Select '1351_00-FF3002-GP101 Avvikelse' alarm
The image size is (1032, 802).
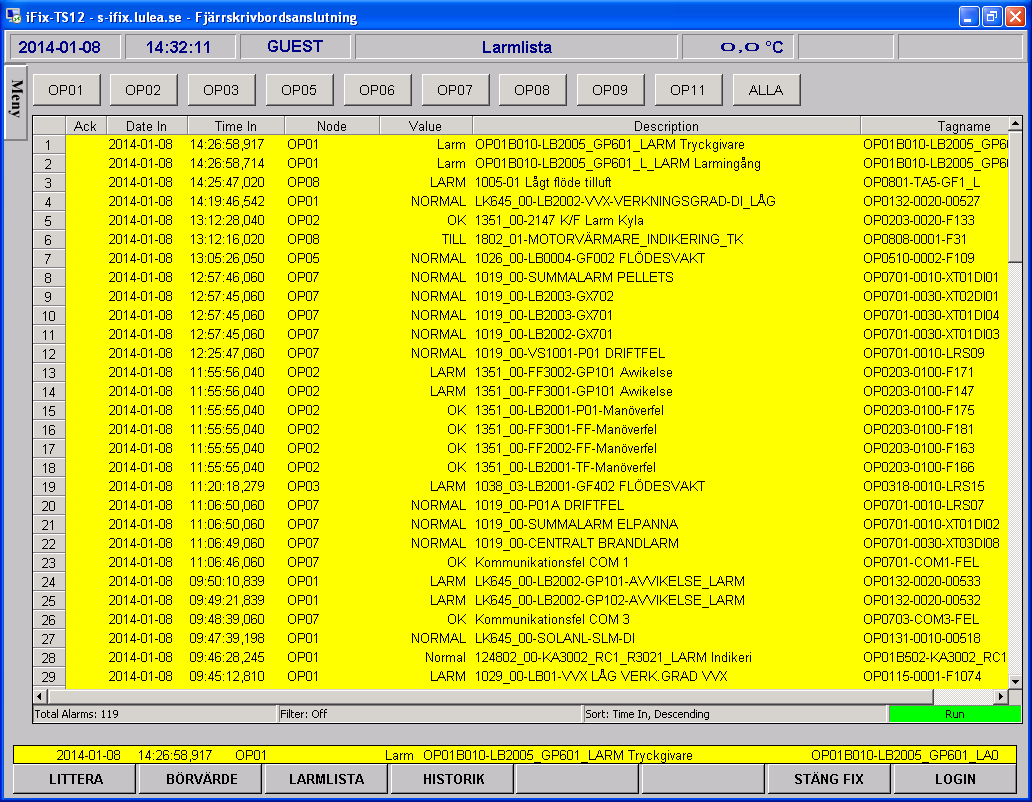point(520,372)
